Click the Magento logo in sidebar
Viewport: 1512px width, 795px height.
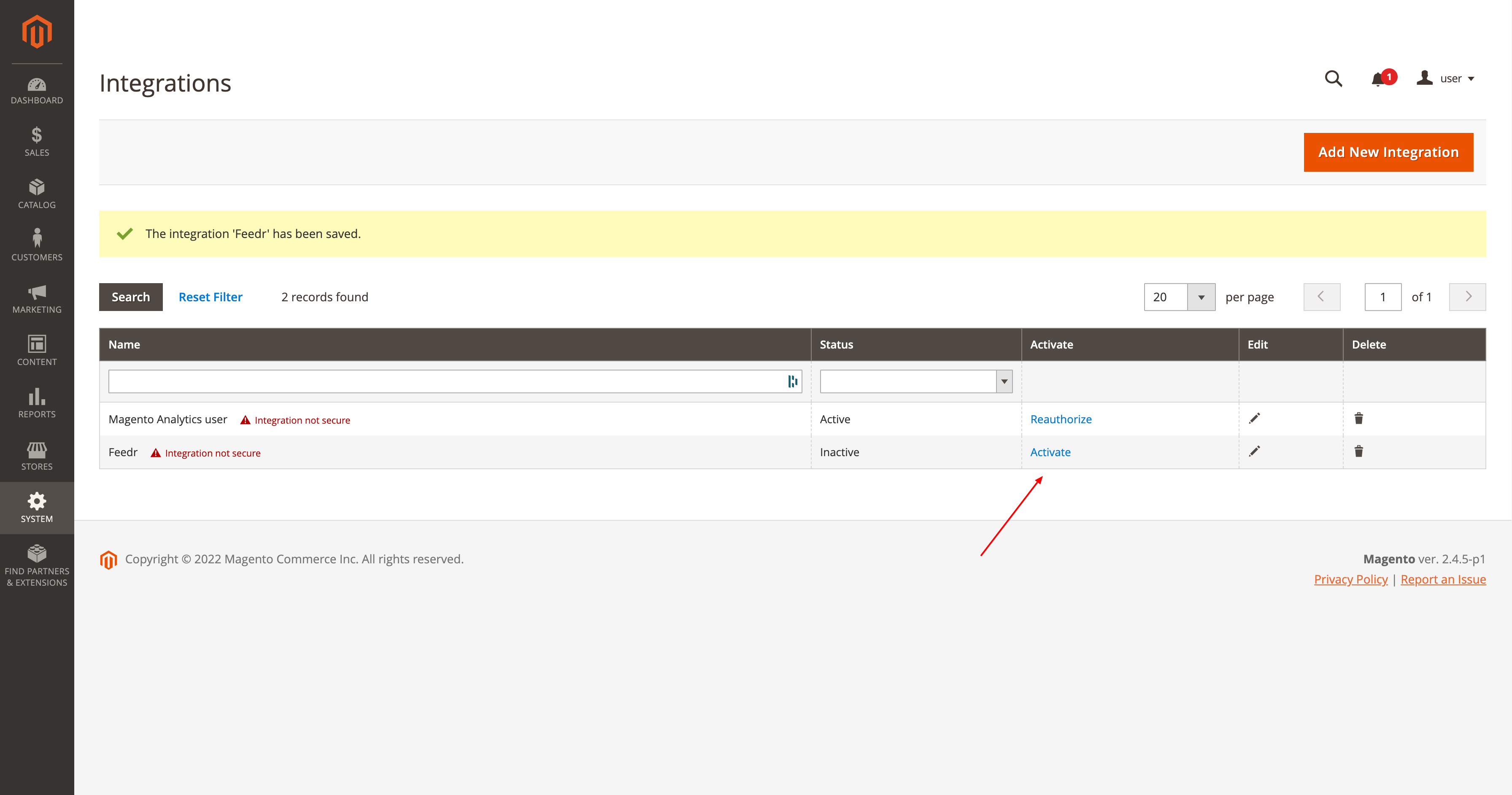37,32
